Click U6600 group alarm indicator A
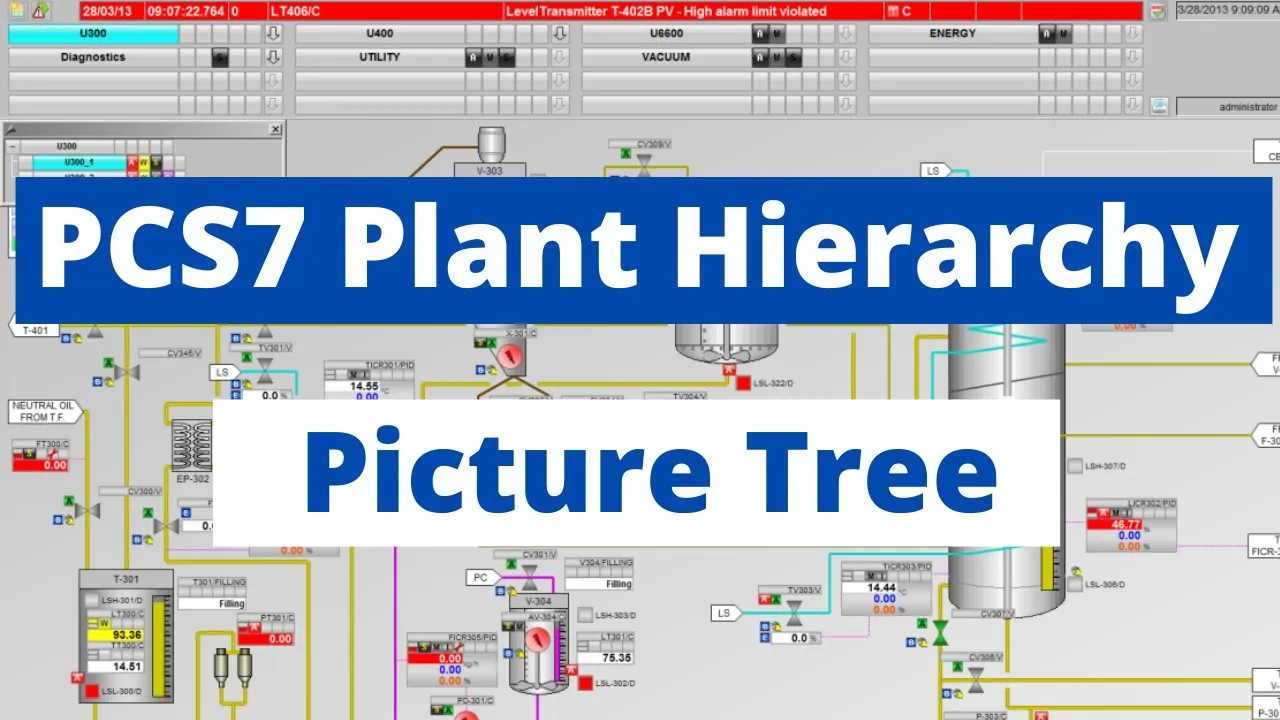1280x720 pixels. pyautogui.click(x=760, y=34)
